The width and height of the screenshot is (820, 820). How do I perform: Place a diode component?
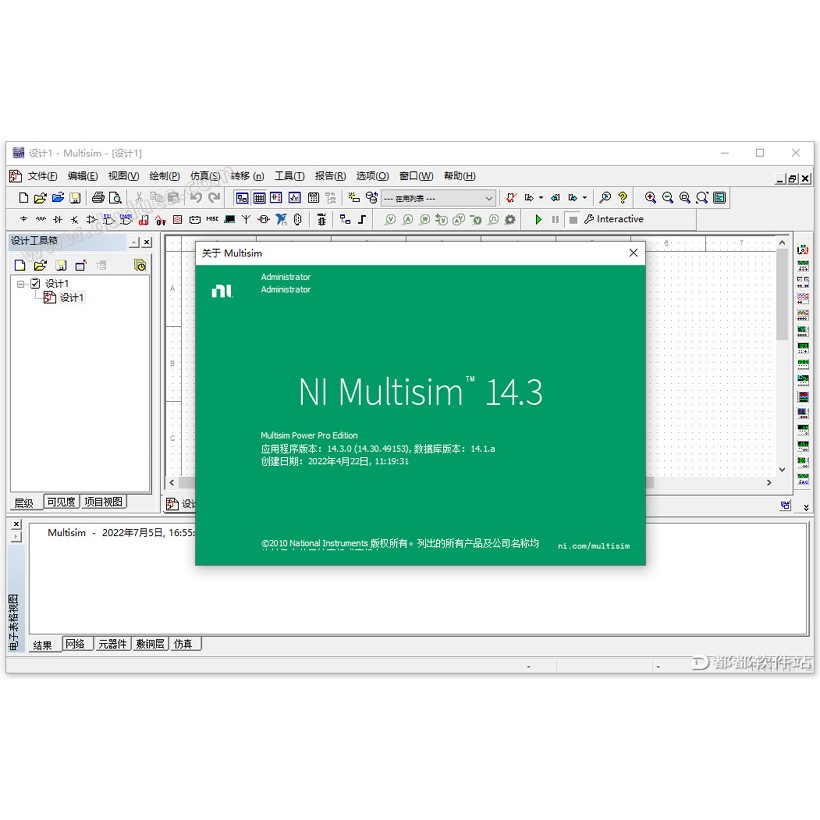(x=58, y=220)
